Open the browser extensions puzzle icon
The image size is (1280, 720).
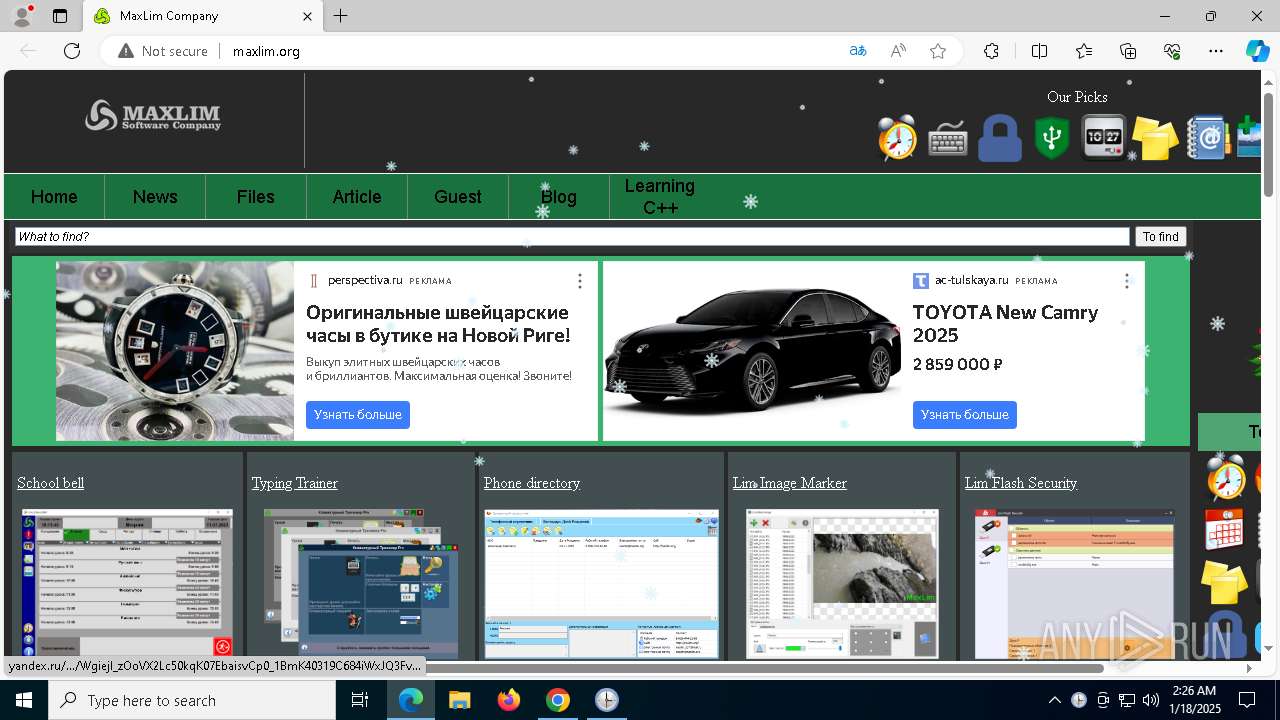pos(991,51)
